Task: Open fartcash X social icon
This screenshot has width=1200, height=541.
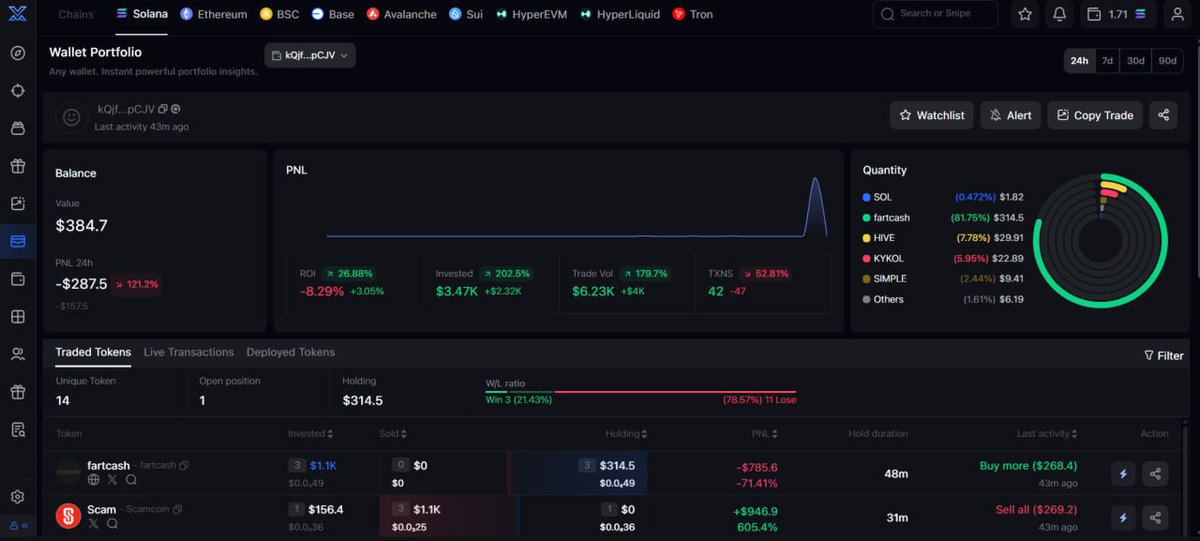Action: pyautogui.click(x=112, y=480)
